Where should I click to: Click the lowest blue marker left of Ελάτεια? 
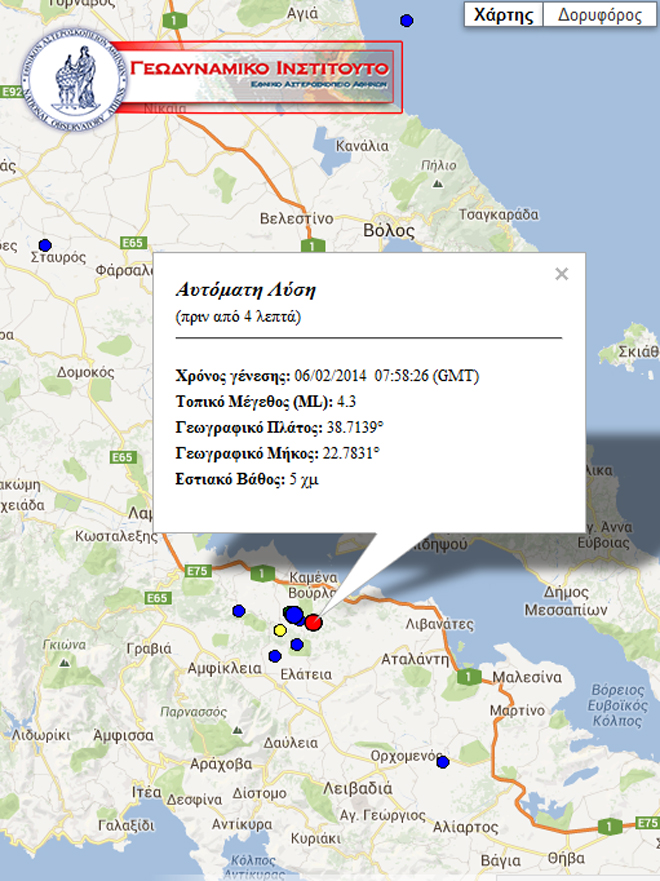click(x=275, y=656)
